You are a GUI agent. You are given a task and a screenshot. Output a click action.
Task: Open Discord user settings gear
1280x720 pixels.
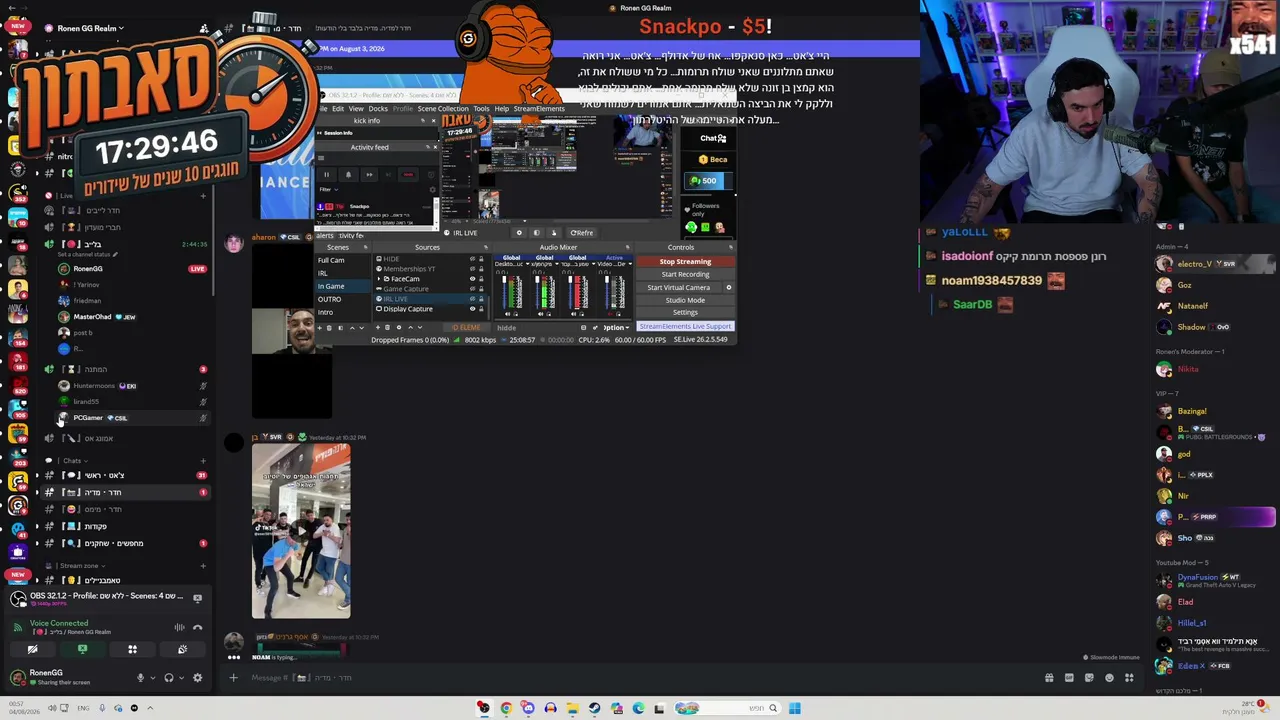point(197,678)
